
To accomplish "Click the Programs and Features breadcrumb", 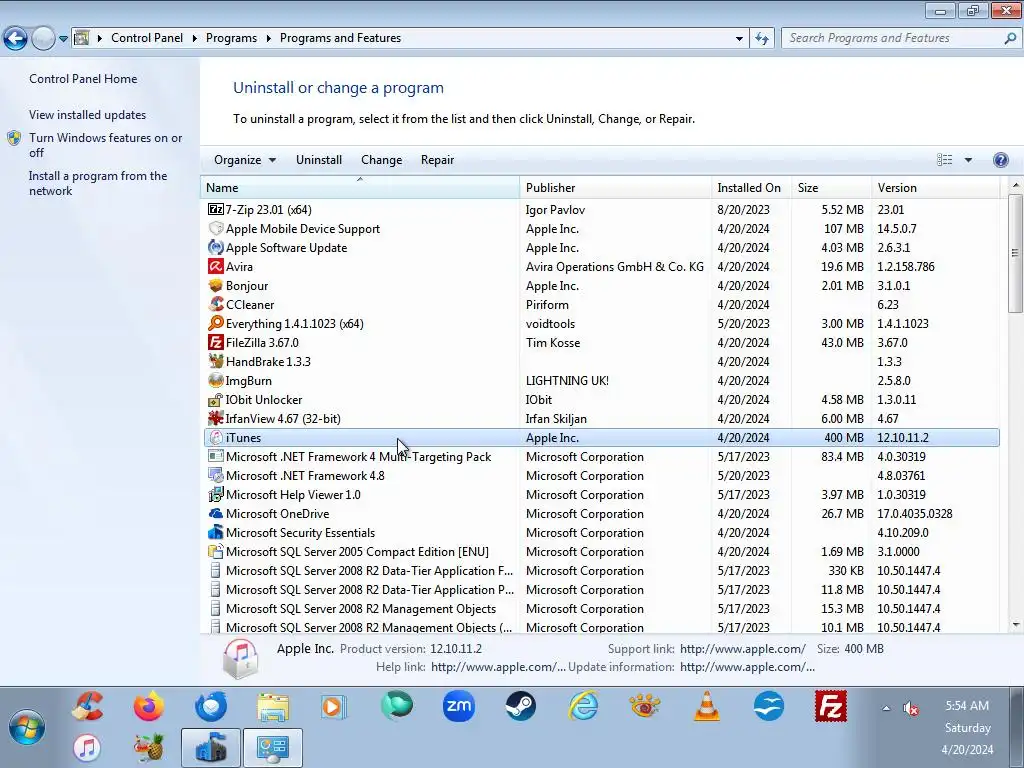I will [340, 38].
